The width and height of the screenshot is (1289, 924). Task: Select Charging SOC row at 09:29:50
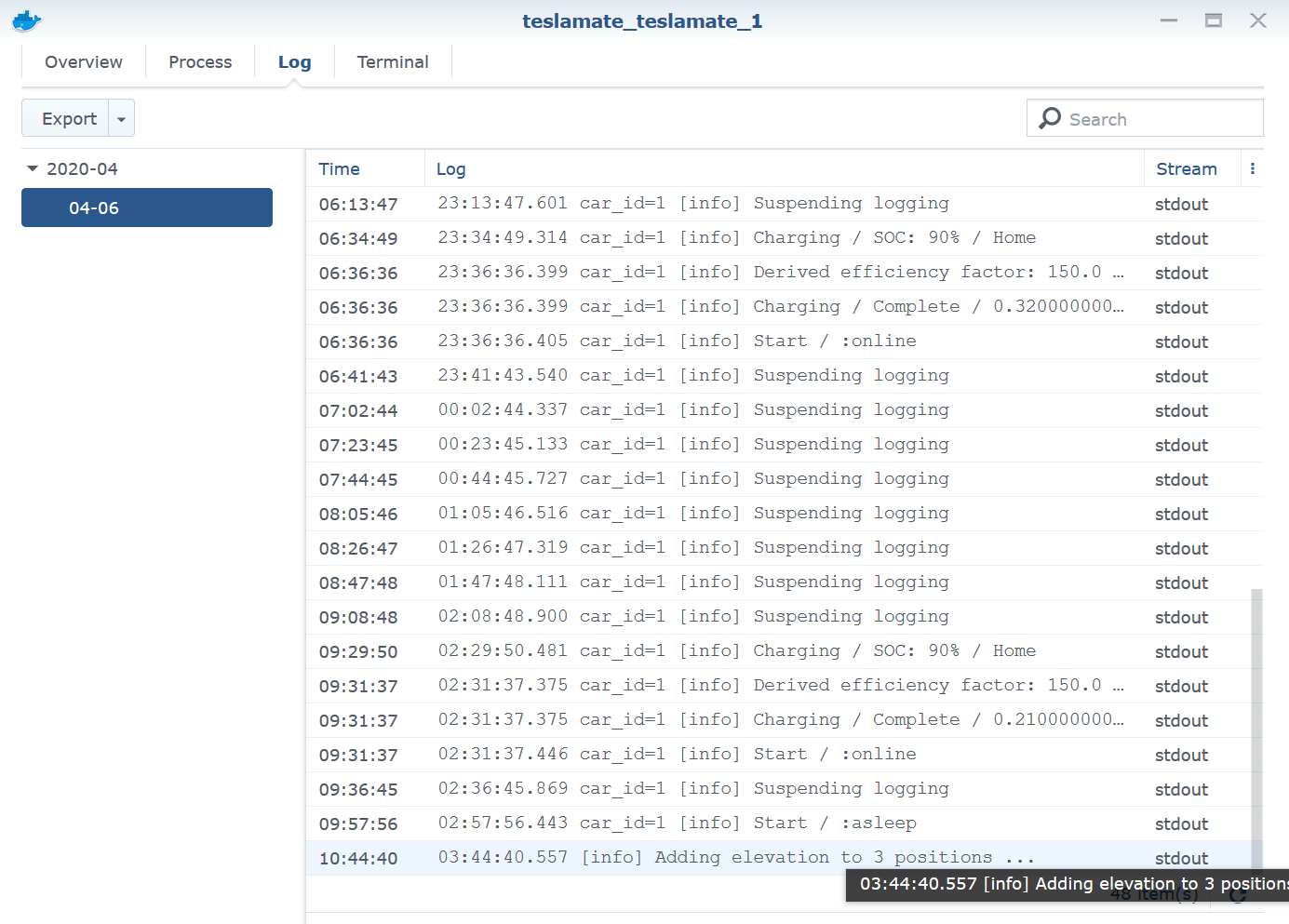click(785, 651)
